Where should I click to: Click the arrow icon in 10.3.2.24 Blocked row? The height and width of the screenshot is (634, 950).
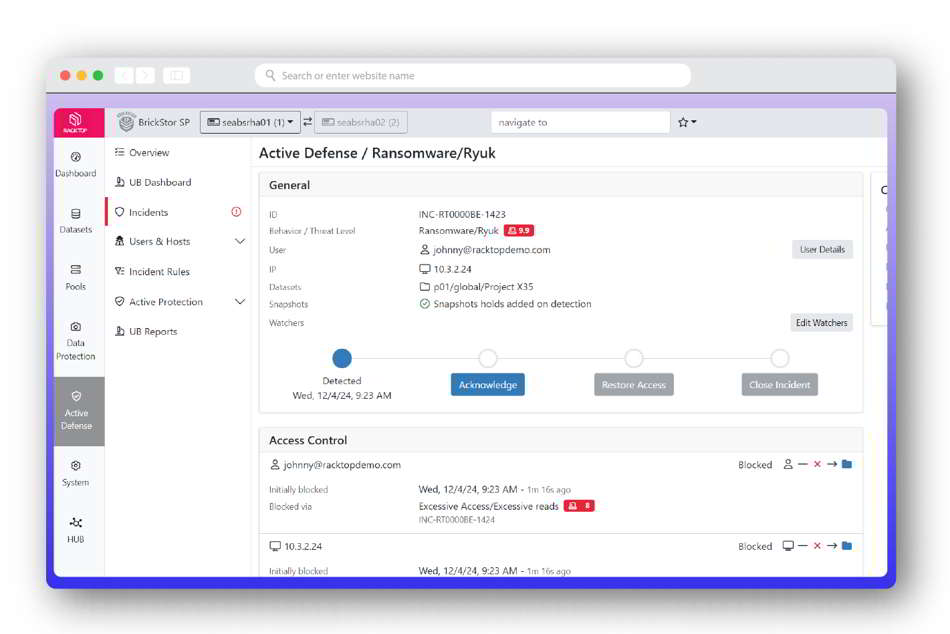coord(832,546)
